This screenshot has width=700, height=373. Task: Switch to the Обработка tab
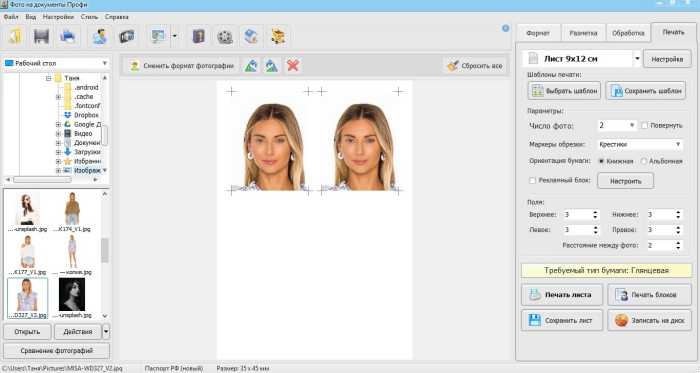coord(628,33)
